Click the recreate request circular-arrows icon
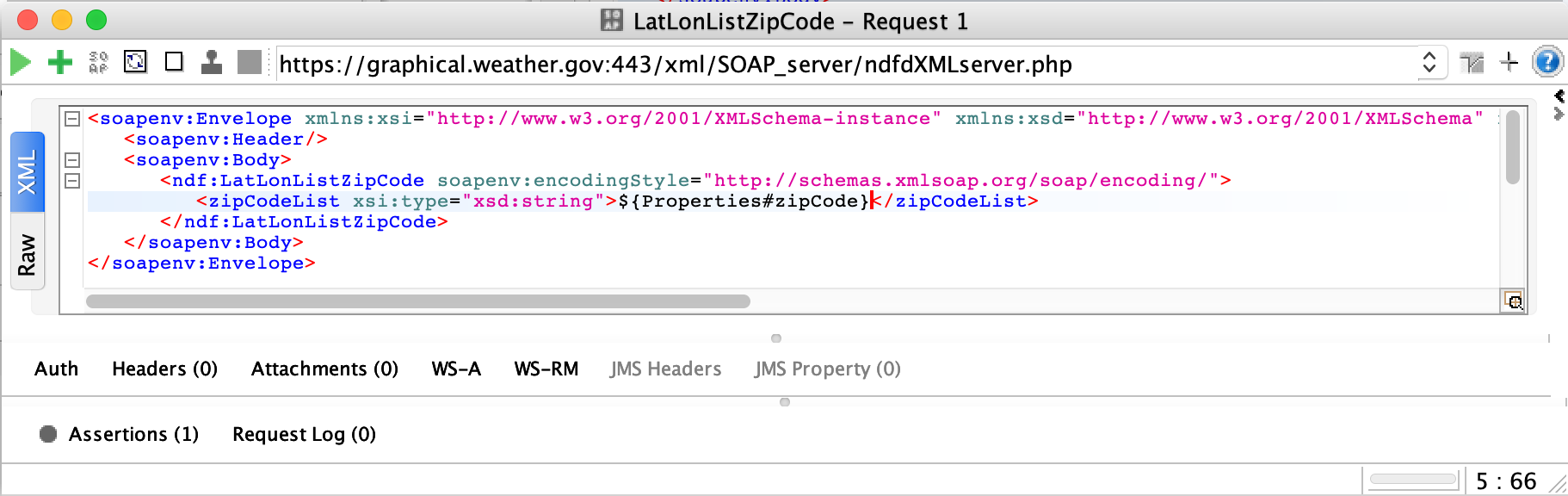The image size is (1568, 496). [x=136, y=62]
